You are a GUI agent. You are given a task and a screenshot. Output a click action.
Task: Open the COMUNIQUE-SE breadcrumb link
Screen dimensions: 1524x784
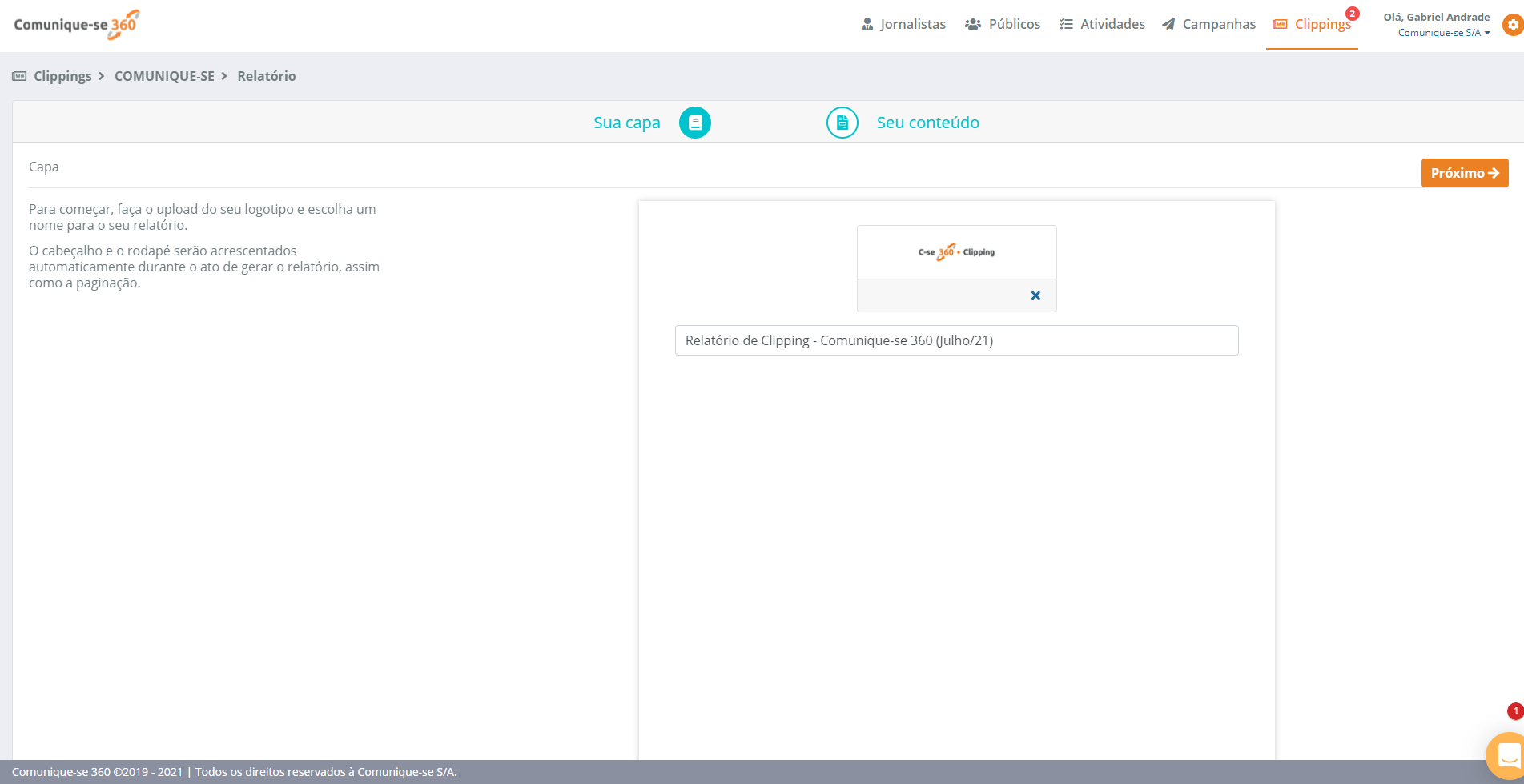164,75
